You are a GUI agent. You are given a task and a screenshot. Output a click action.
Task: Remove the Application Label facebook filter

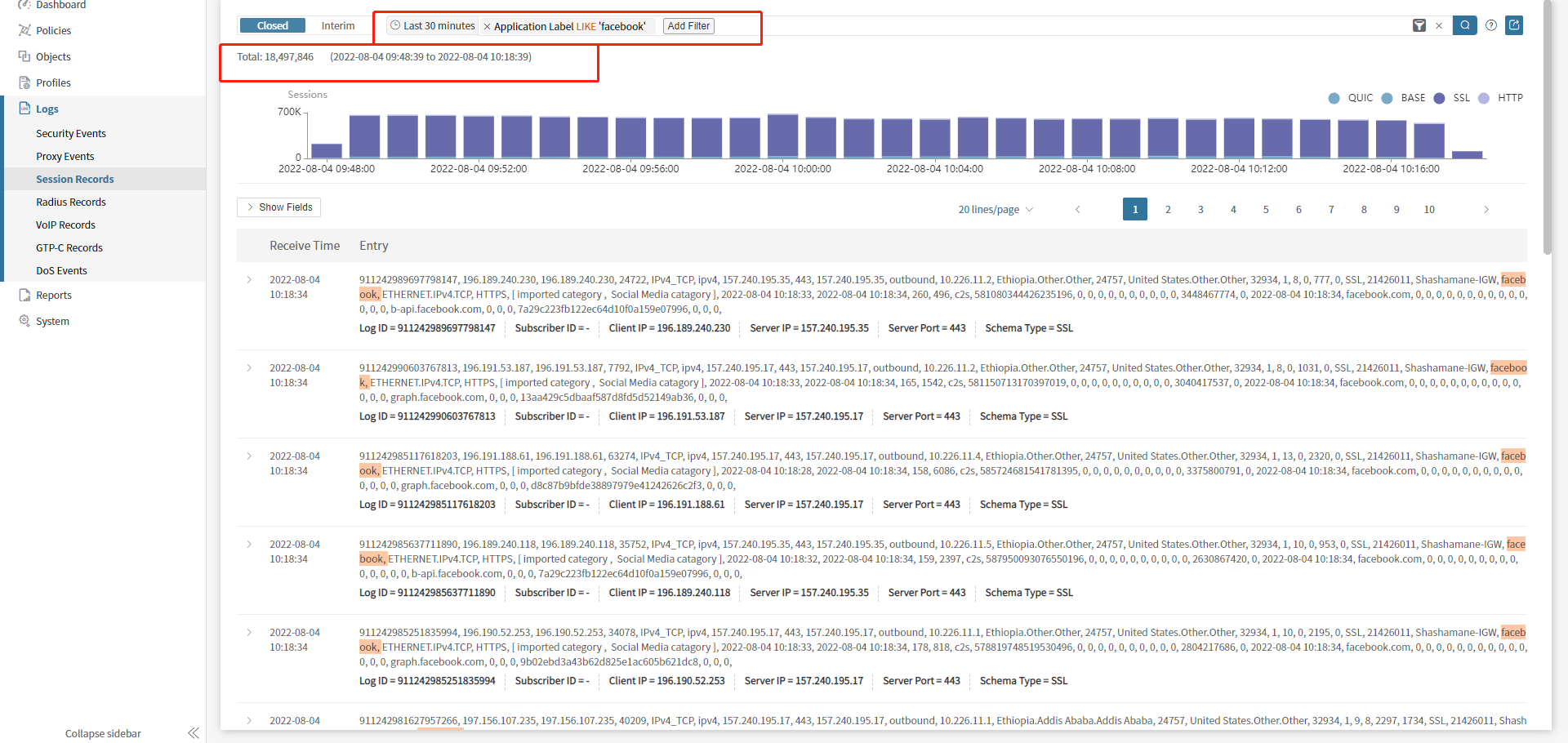click(488, 27)
